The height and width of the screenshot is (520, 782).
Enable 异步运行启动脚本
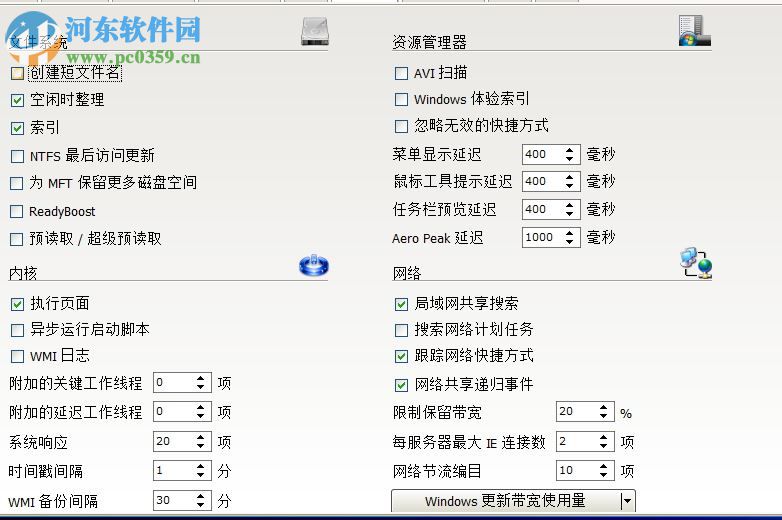click(17, 330)
